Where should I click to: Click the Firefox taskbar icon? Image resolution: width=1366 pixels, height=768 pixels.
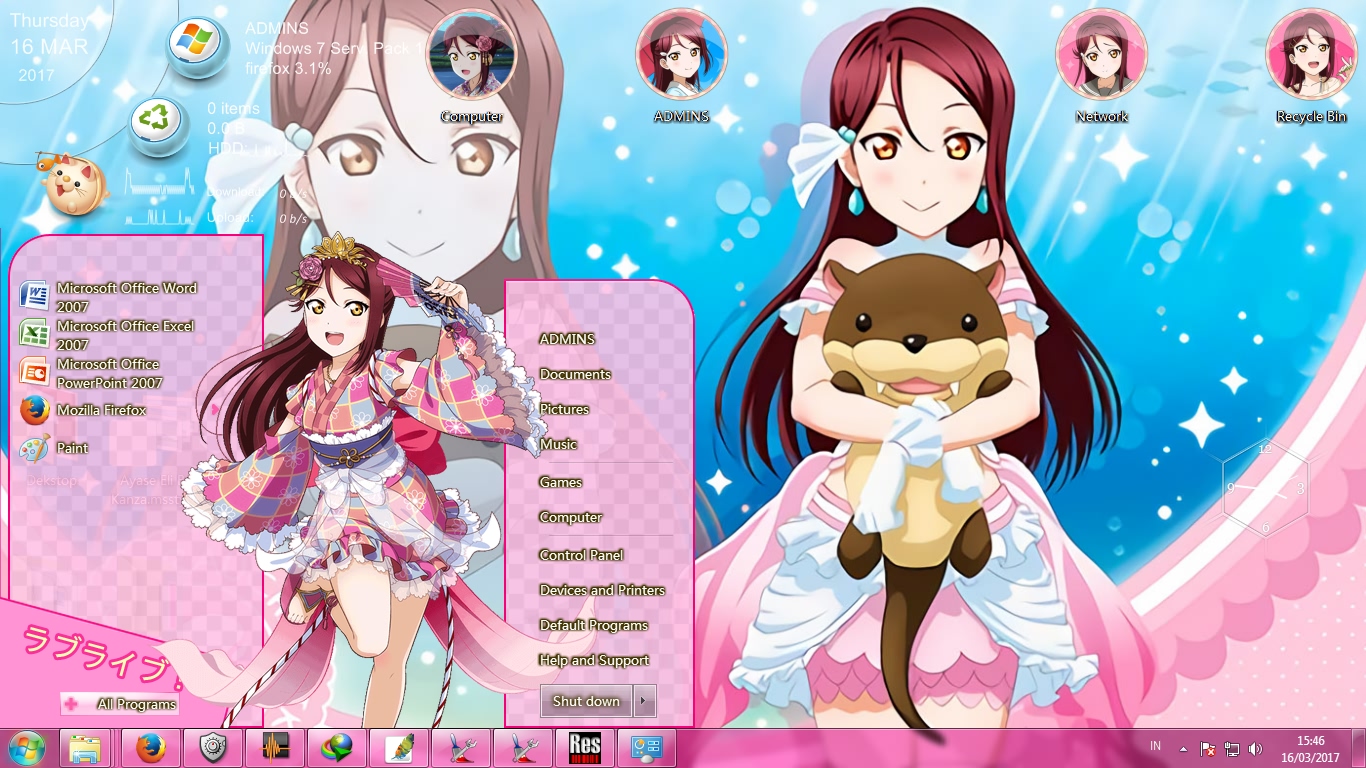151,748
